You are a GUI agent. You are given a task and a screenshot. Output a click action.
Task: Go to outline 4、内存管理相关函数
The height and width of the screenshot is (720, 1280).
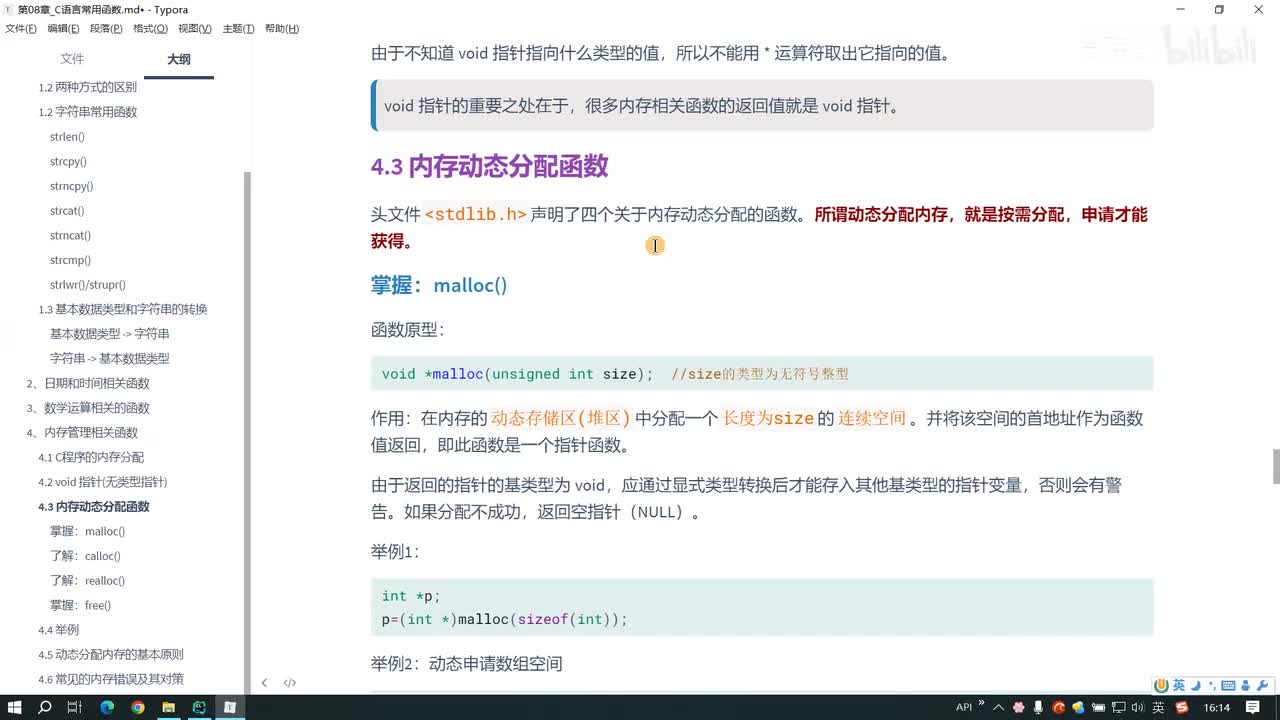(x=82, y=432)
